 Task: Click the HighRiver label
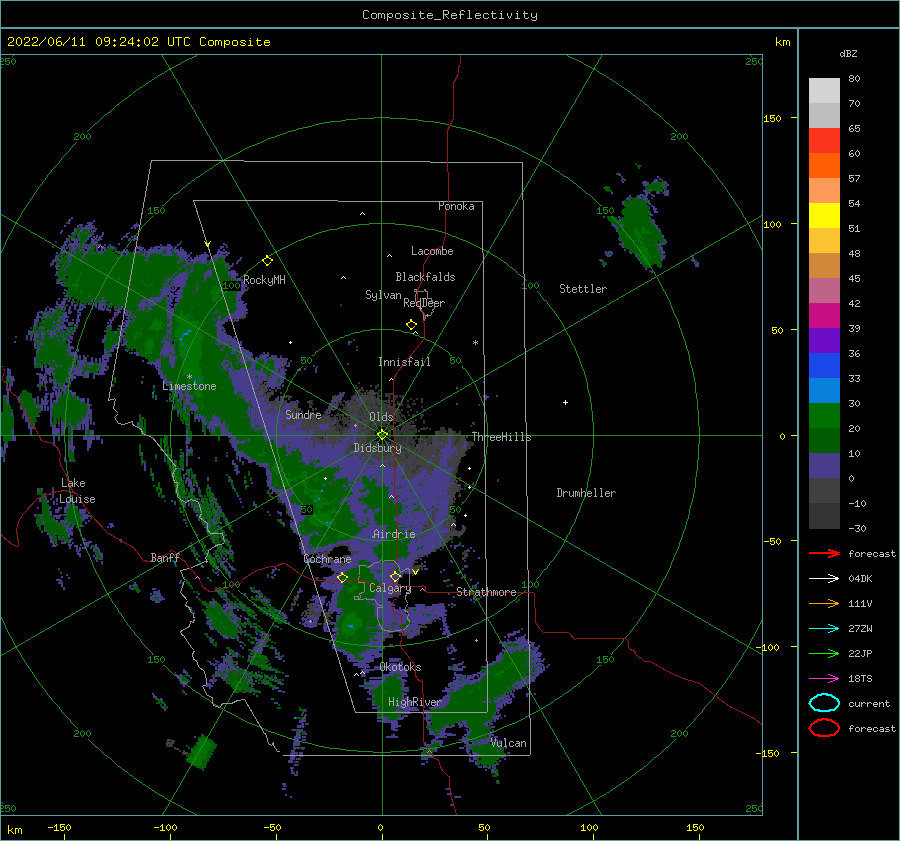click(414, 702)
